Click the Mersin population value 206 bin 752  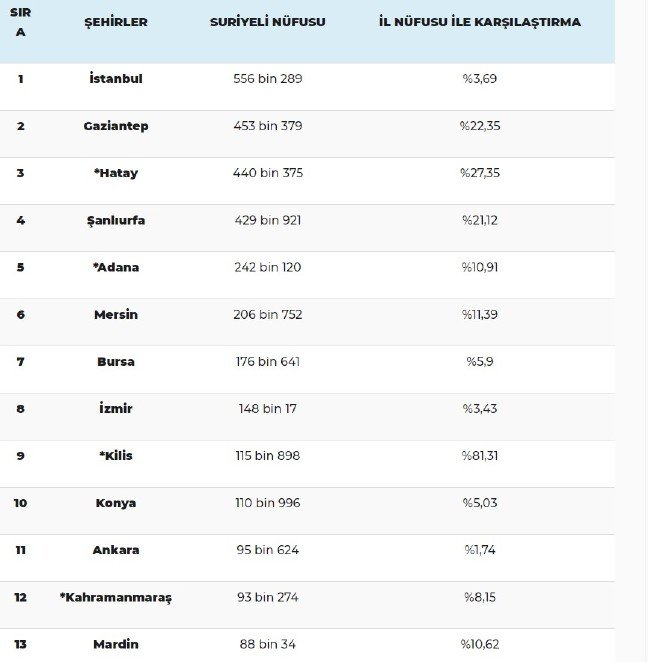coord(267,314)
